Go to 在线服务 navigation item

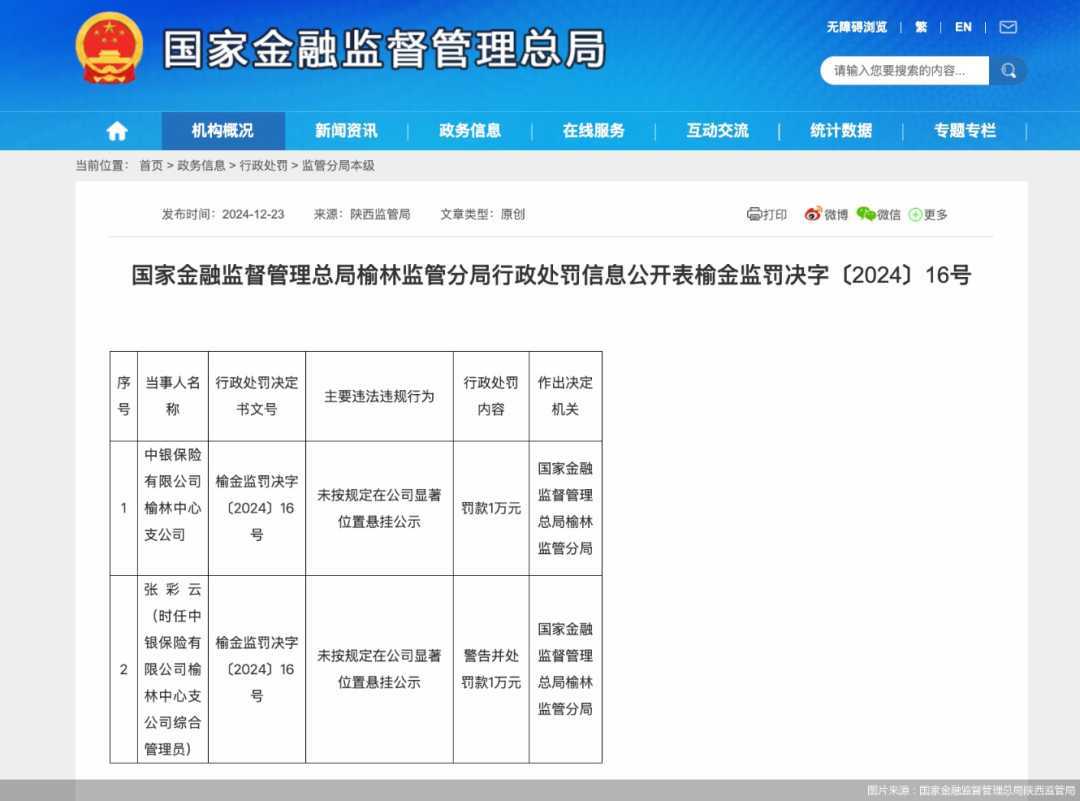[x=593, y=131]
